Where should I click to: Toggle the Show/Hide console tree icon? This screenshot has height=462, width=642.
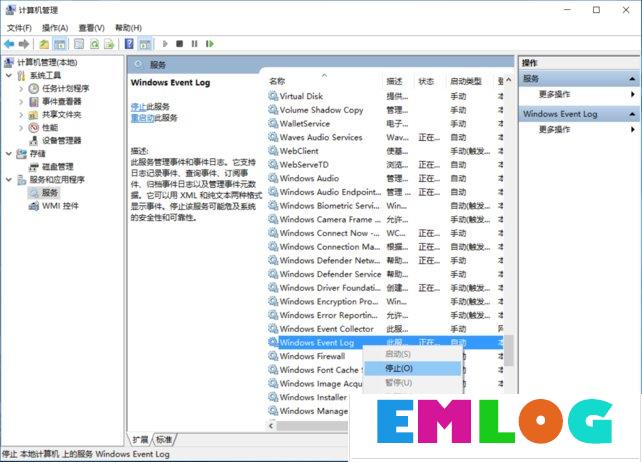(x=60, y=44)
